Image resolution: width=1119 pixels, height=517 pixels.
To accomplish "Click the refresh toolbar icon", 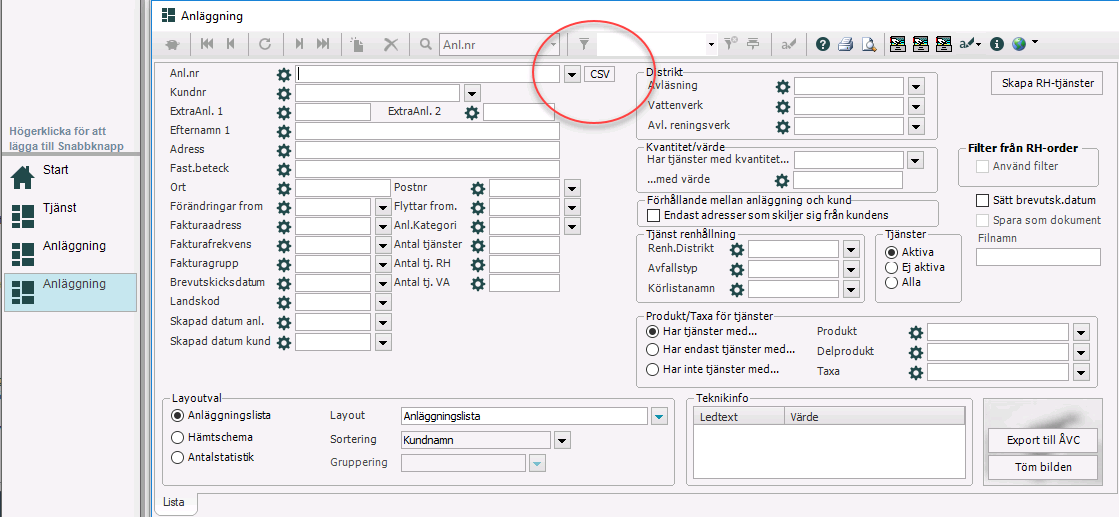I will point(265,44).
